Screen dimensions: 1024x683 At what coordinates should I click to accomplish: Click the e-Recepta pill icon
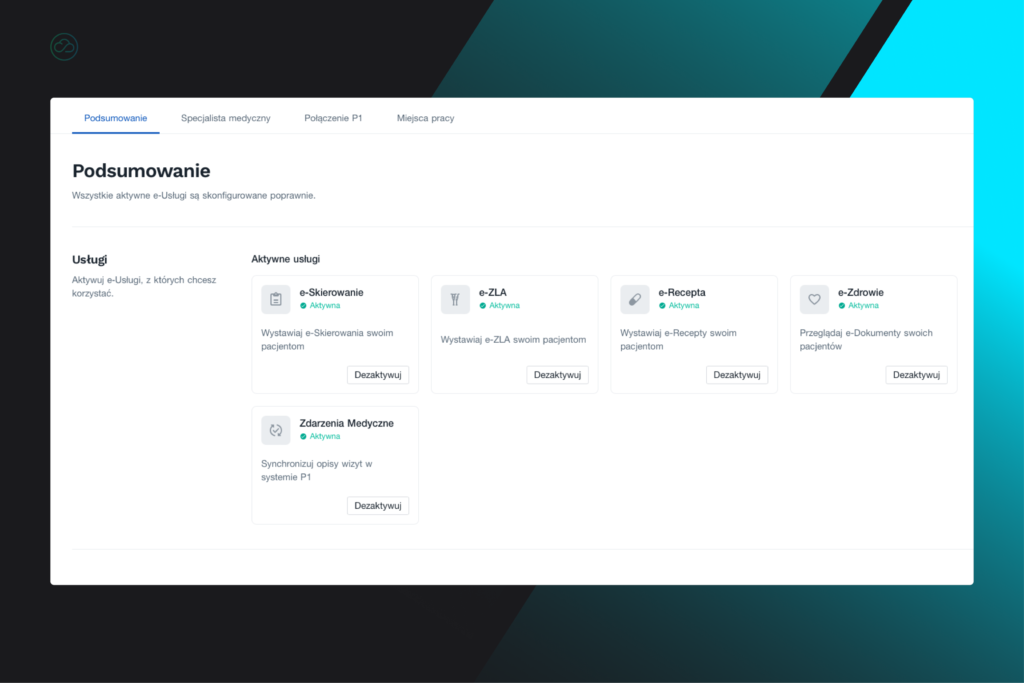(x=635, y=299)
